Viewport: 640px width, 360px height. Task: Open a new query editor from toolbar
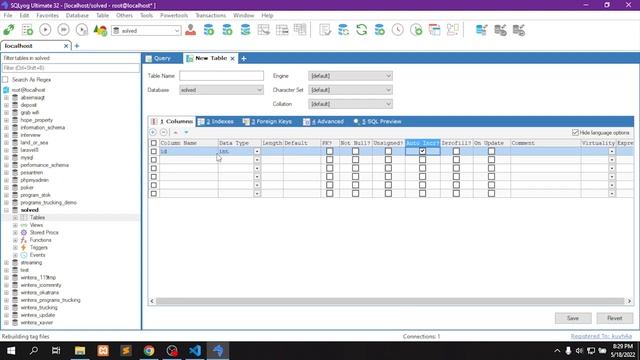(x=27, y=30)
